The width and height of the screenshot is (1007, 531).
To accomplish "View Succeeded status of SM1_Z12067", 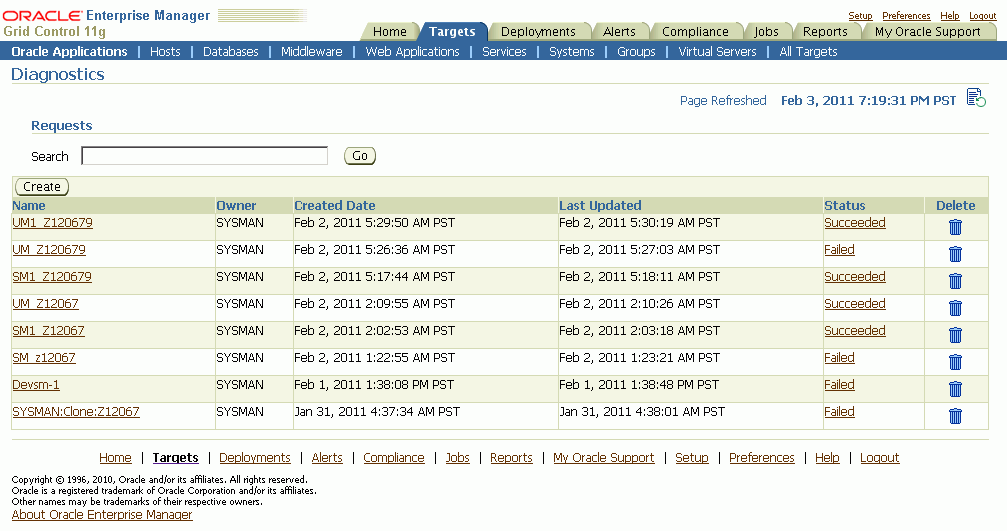I will [x=855, y=331].
